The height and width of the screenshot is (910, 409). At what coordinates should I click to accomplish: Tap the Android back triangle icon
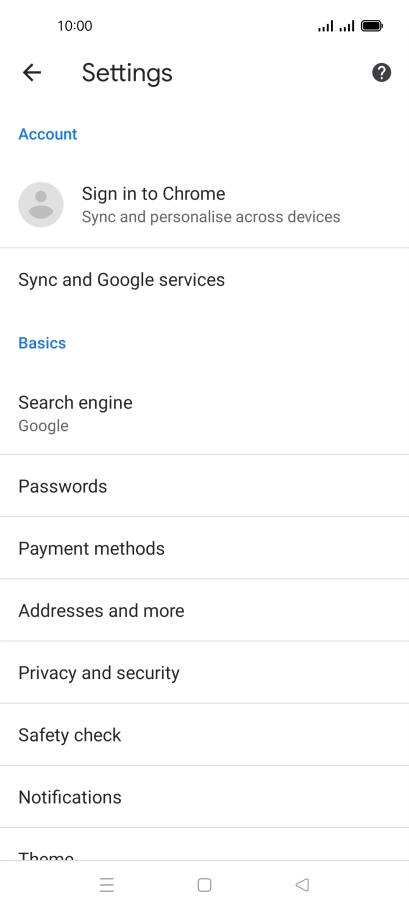point(302,884)
